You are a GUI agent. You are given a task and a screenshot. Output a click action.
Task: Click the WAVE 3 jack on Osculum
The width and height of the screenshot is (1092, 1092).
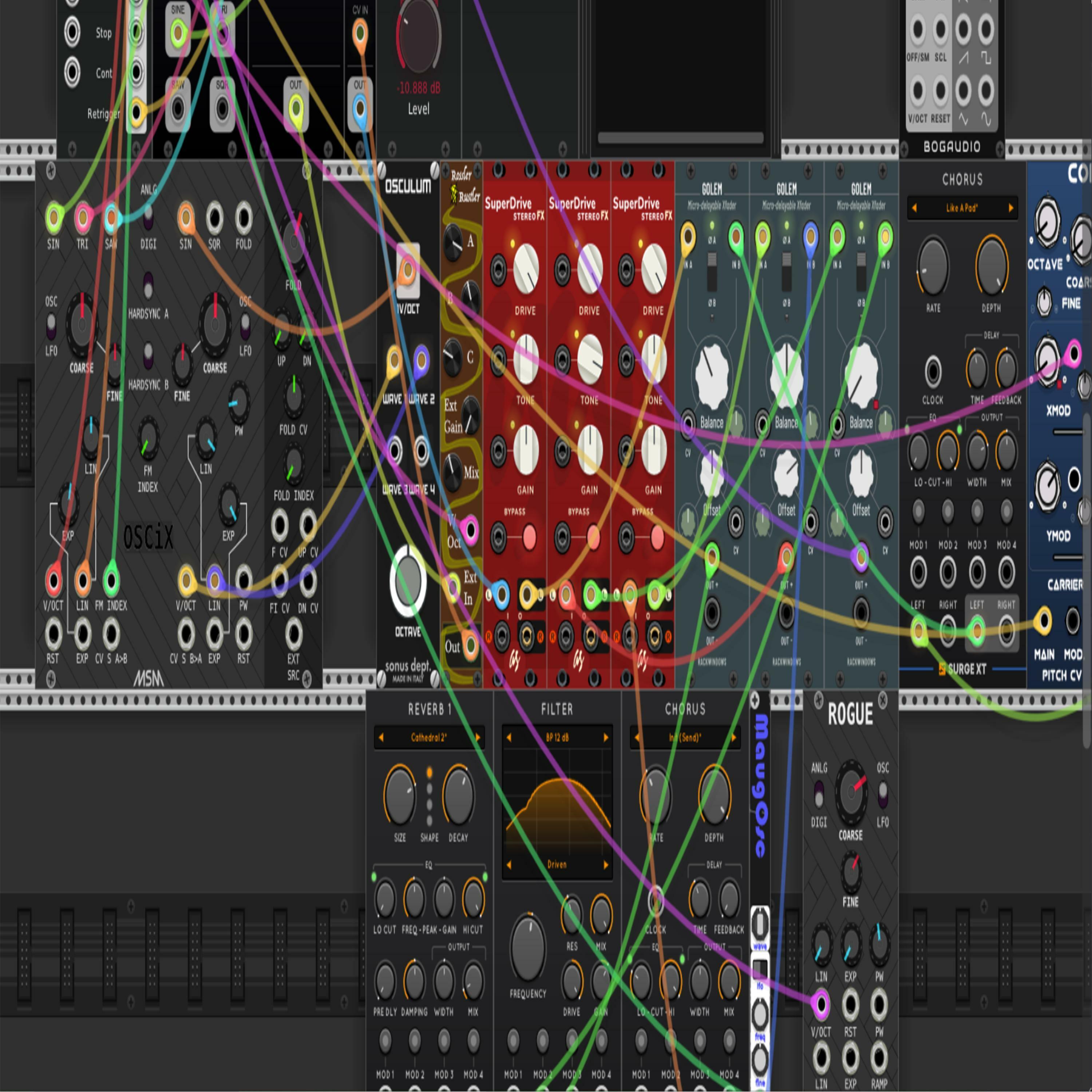point(395,451)
